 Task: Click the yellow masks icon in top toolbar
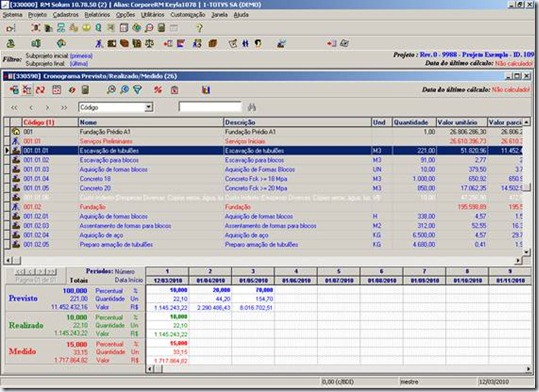[86, 28]
